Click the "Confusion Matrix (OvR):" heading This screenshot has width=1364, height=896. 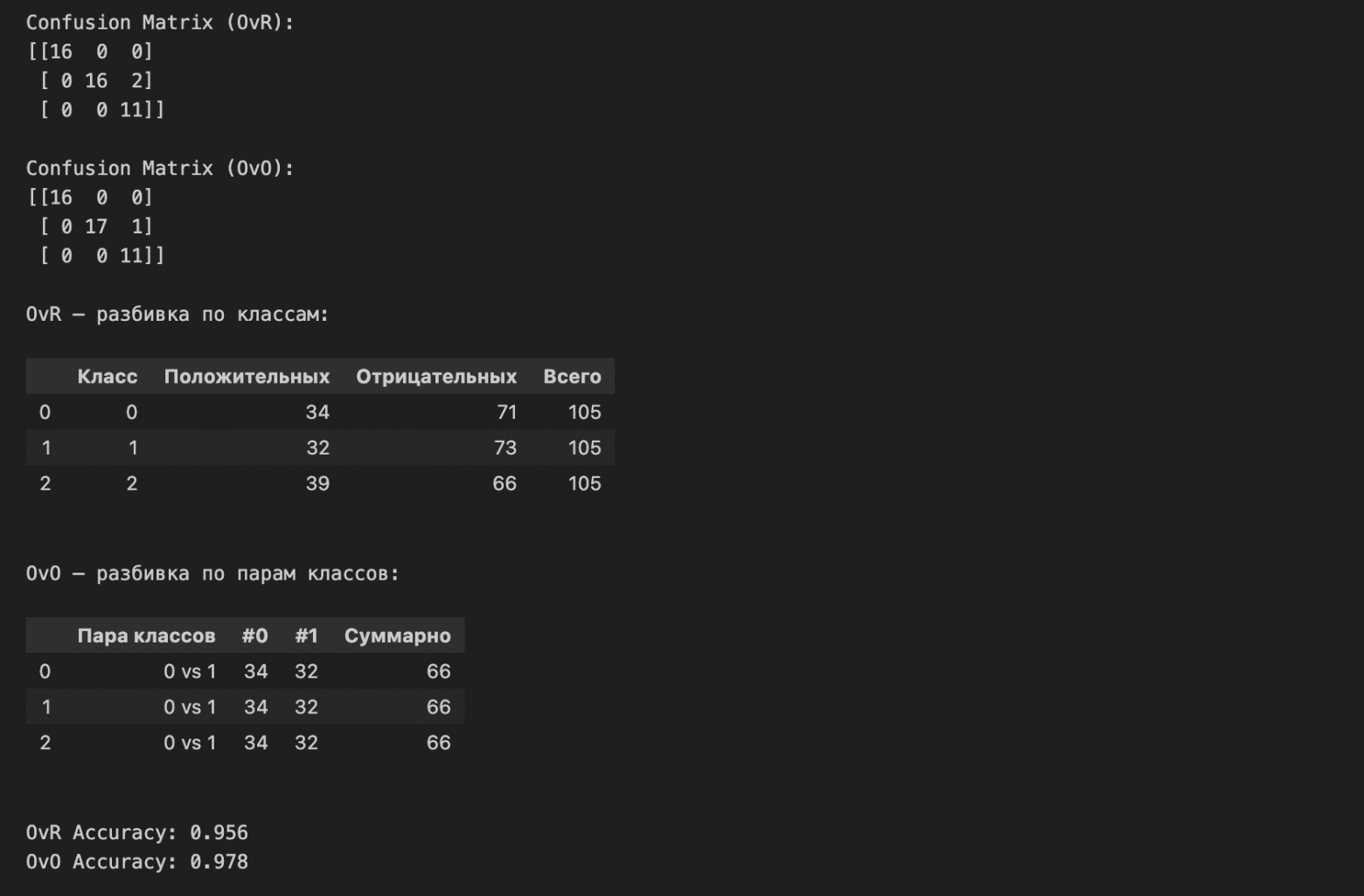coord(159,23)
